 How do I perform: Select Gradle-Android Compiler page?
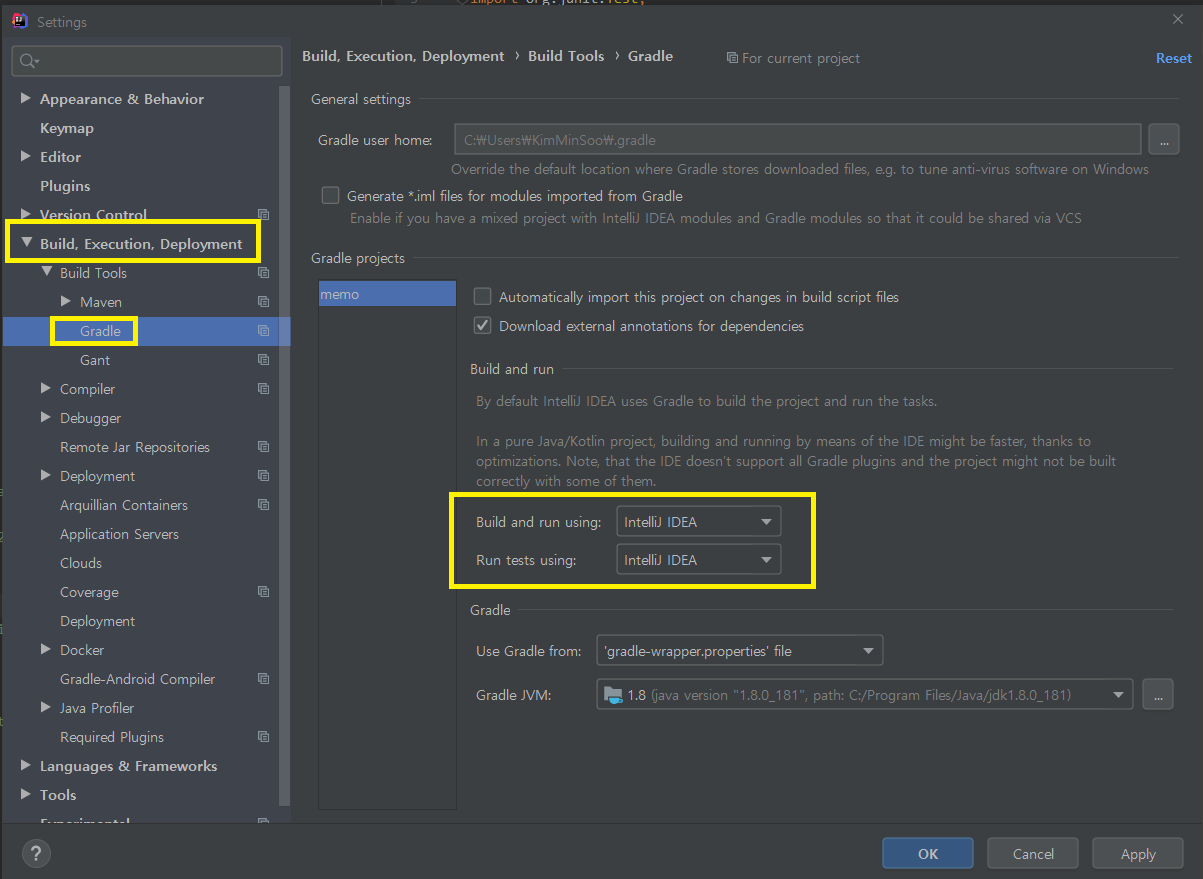pyautogui.click(x=137, y=679)
